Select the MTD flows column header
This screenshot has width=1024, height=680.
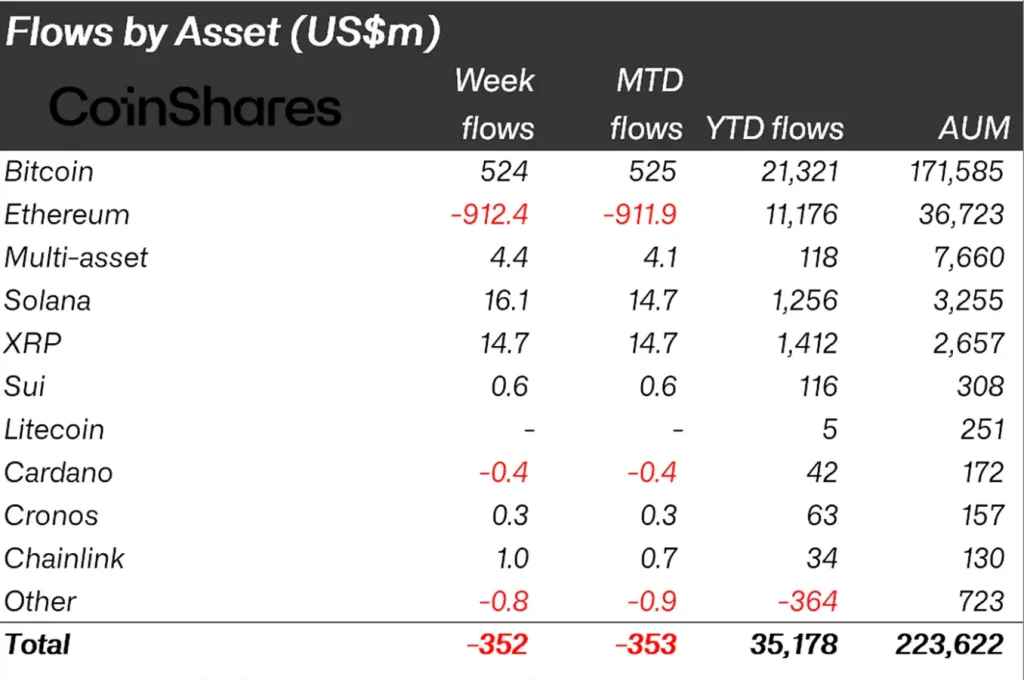click(647, 104)
